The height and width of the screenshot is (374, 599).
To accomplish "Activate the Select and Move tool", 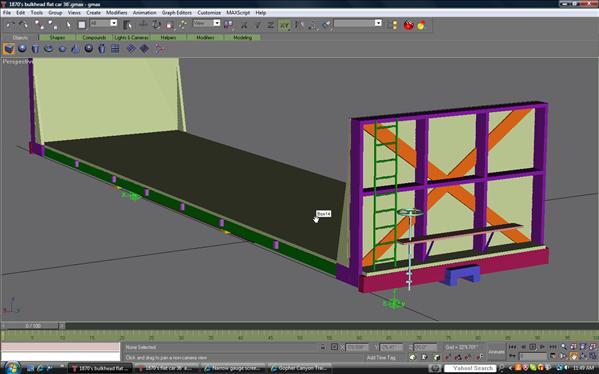I will [143, 25].
